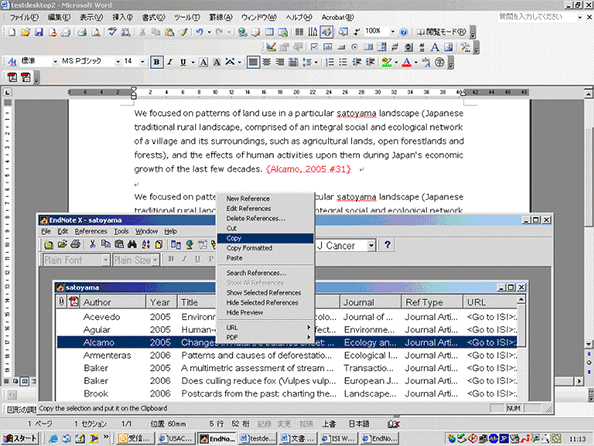Click Word's decrease indent icon
Image resolution: width=594 pixels, height=446 pixels.
pos(356,62)
